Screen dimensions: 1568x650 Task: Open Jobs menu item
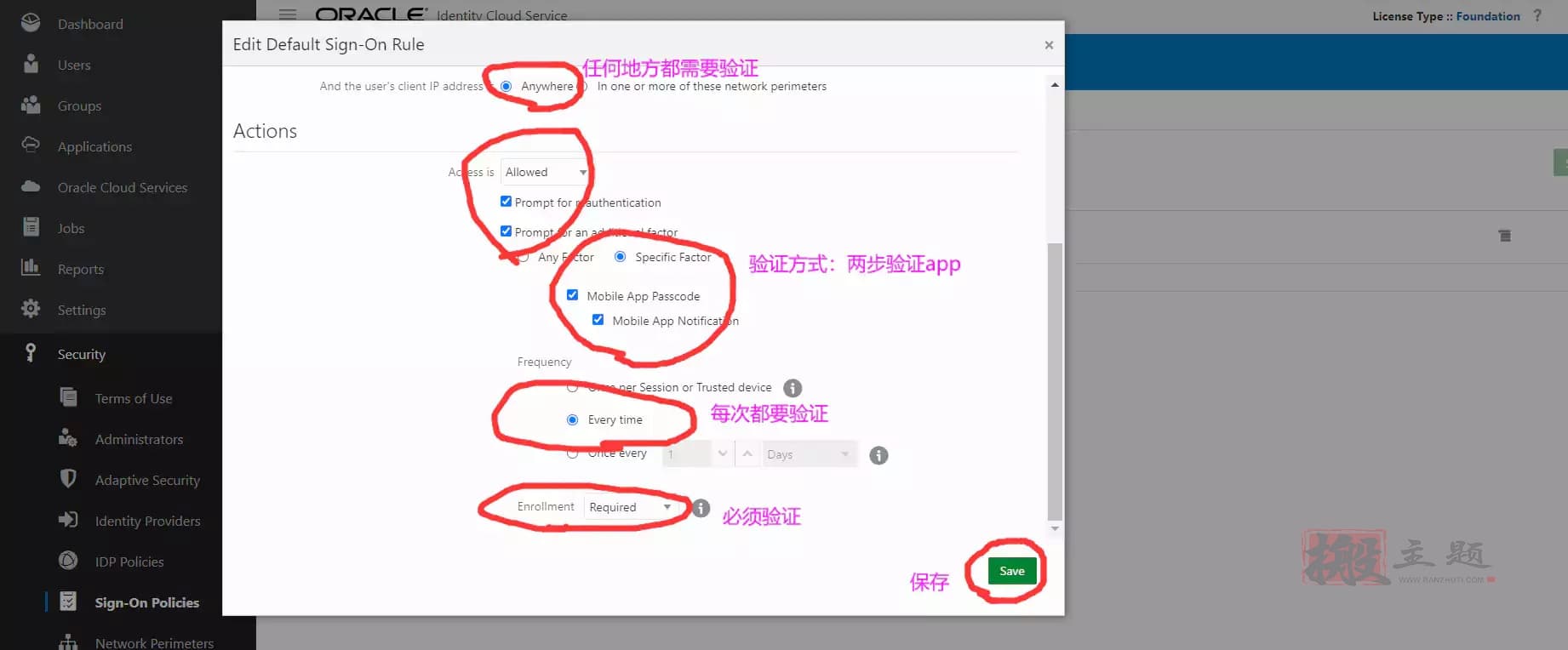[71, 228]
